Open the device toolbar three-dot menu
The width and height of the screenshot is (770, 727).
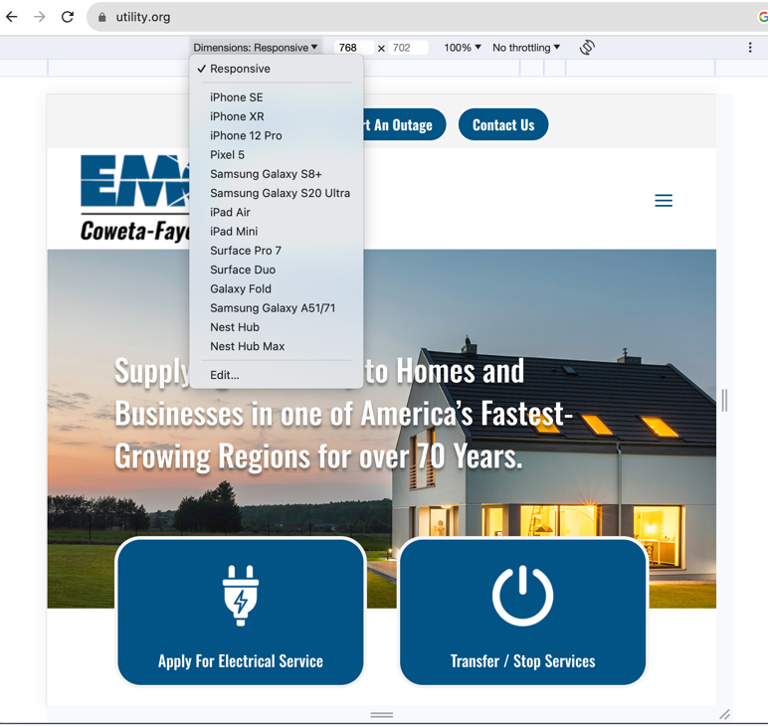click(750, 47)
